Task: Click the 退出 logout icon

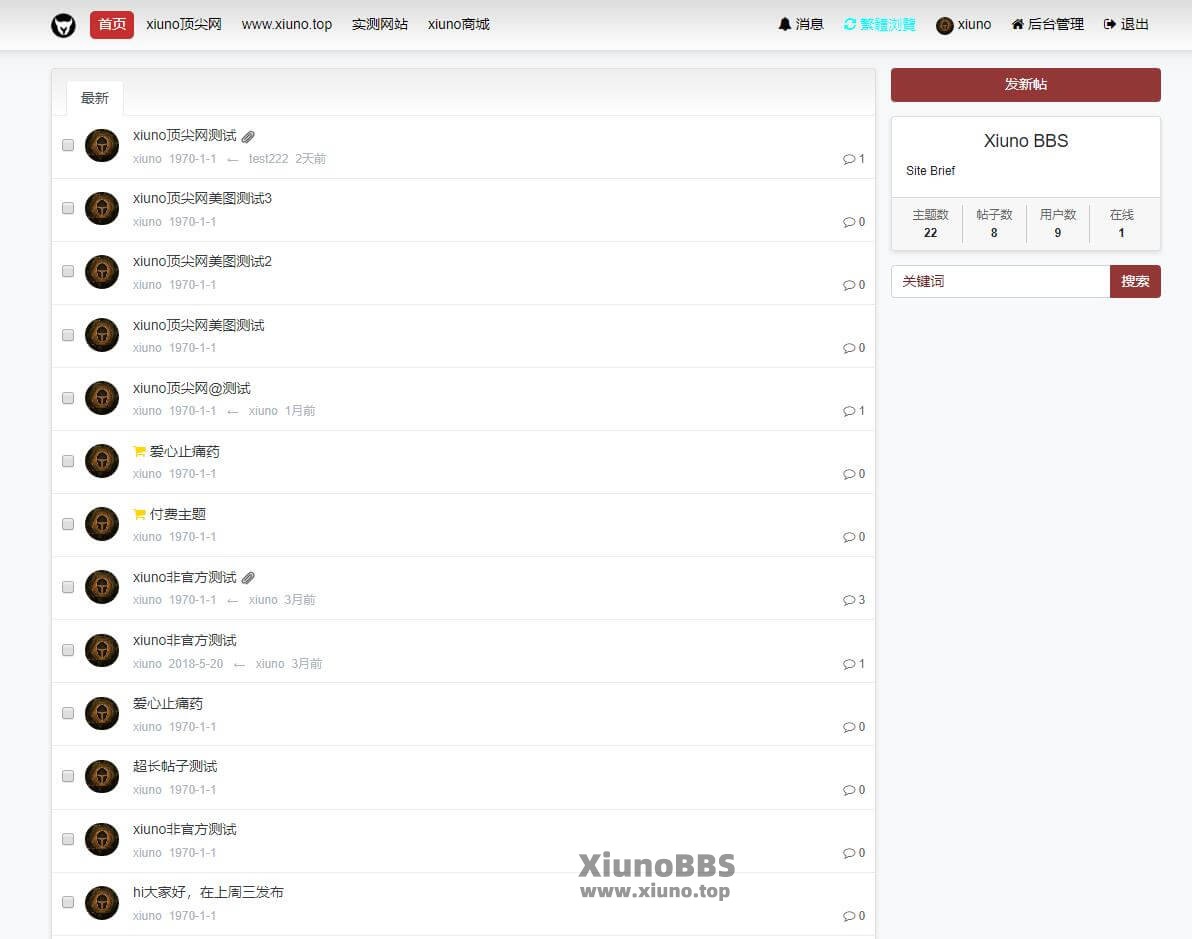Action: point(1110,24)
